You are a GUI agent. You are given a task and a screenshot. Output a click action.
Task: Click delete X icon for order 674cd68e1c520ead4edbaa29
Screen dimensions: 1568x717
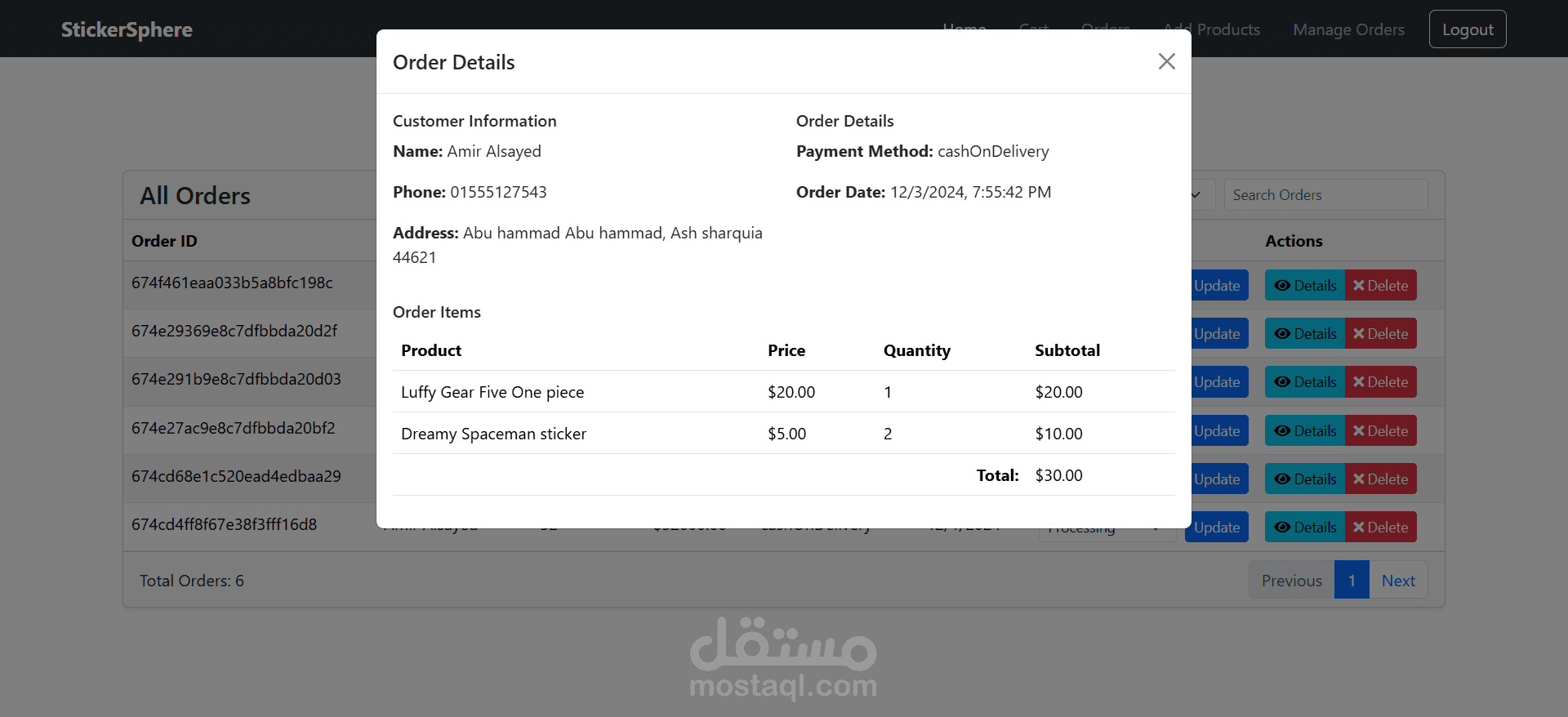tap(1359, 479)
